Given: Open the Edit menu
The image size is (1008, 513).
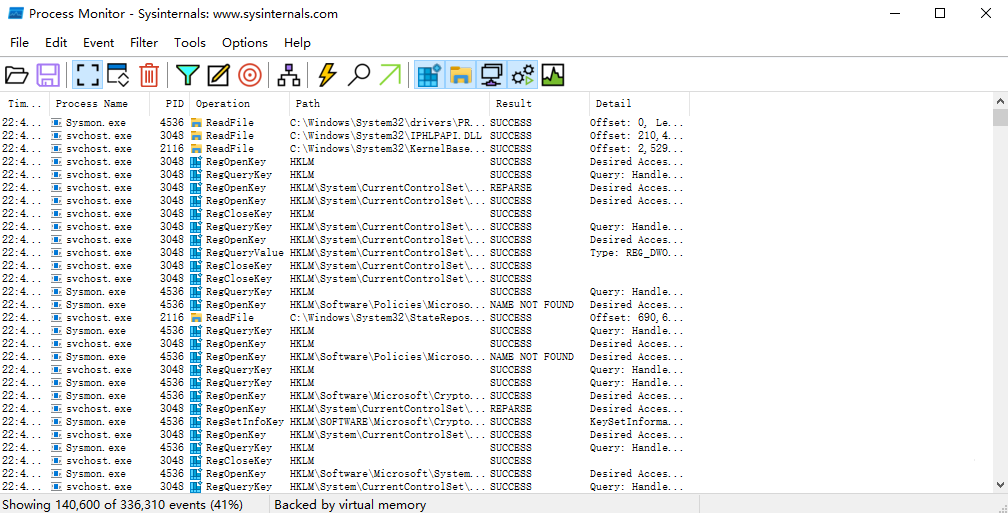Looking at the screenshot, I should (56, 43).
